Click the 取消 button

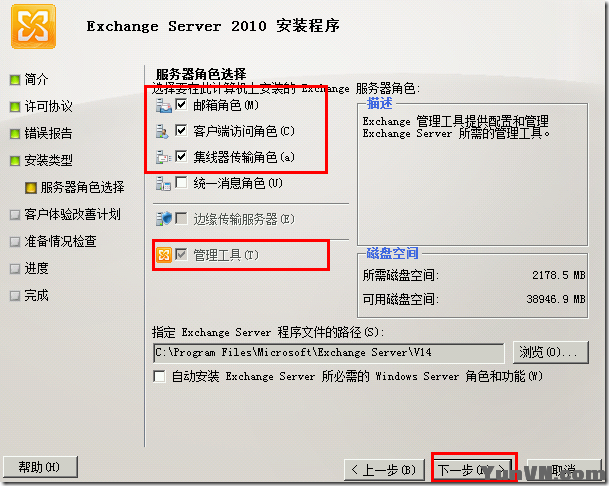563,470
